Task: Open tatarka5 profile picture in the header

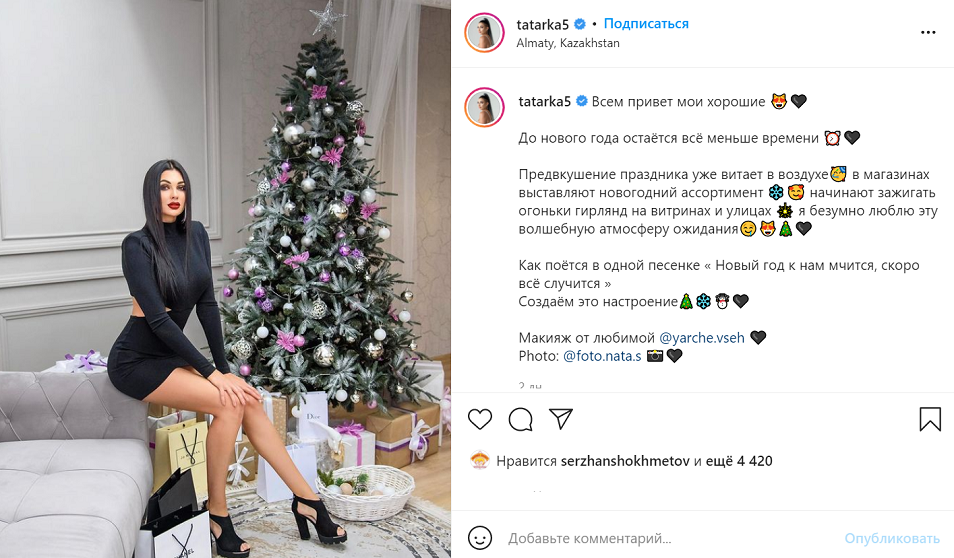Action: click(x=484, y=32)
